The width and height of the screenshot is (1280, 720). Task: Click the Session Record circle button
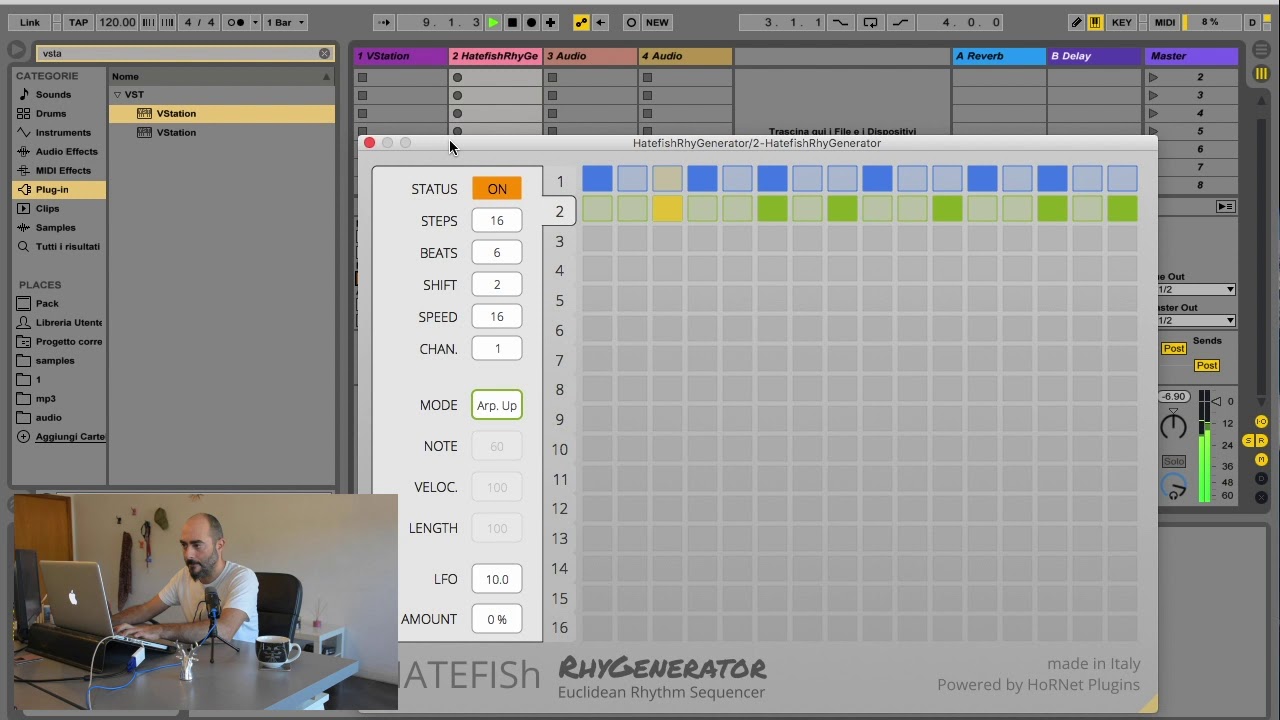click(x=631, y=22)
